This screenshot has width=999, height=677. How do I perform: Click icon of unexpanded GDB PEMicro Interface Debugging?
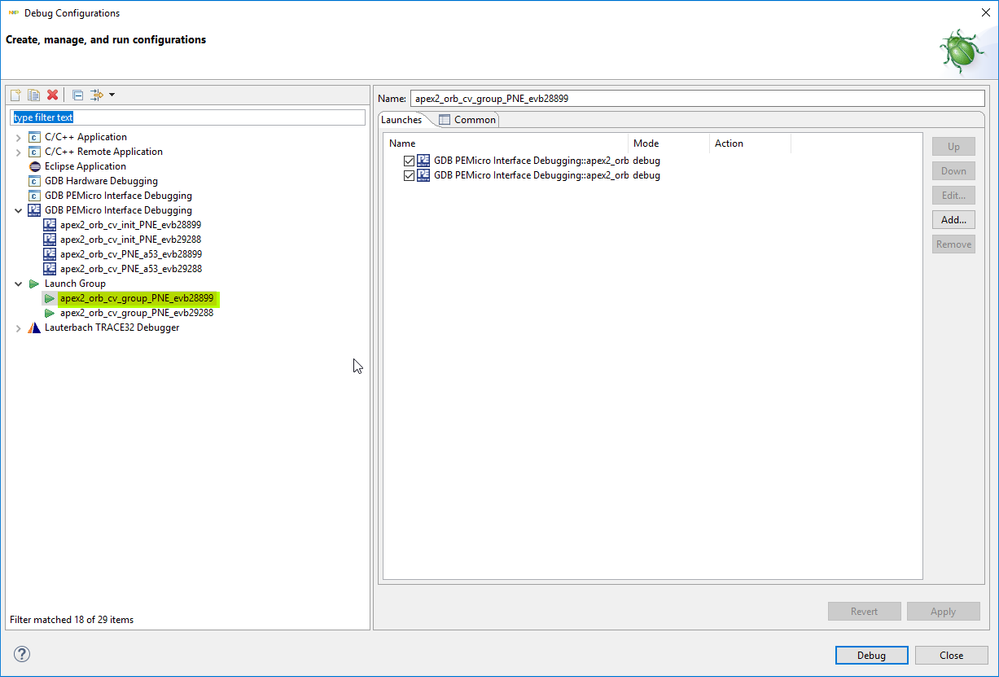point(34,196)
